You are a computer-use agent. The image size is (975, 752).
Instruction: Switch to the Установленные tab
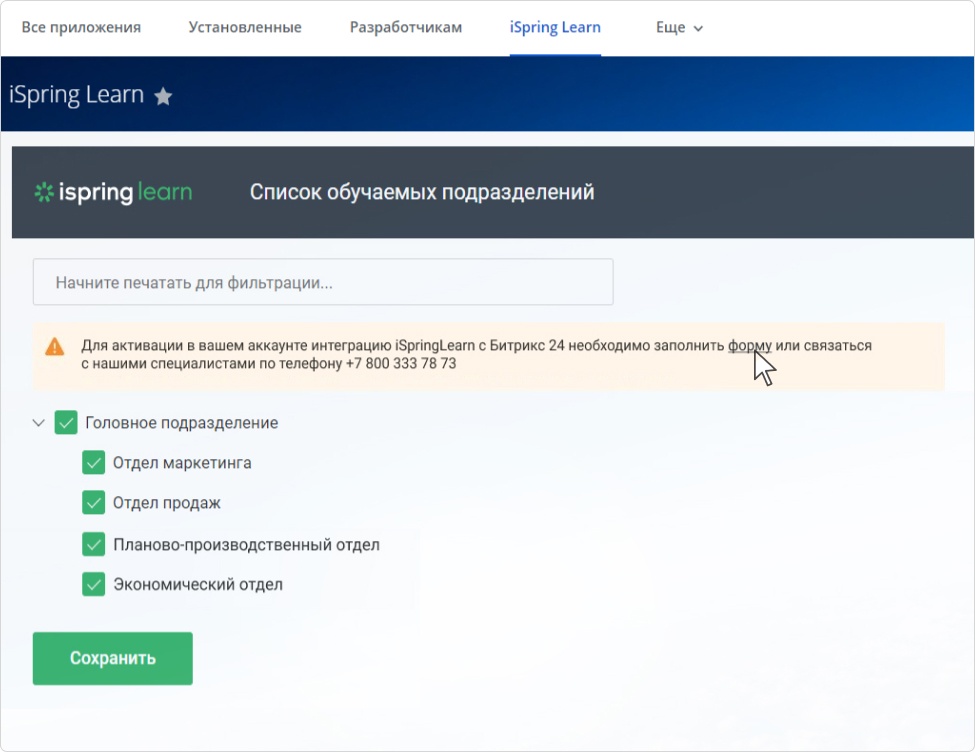(245, 27)
